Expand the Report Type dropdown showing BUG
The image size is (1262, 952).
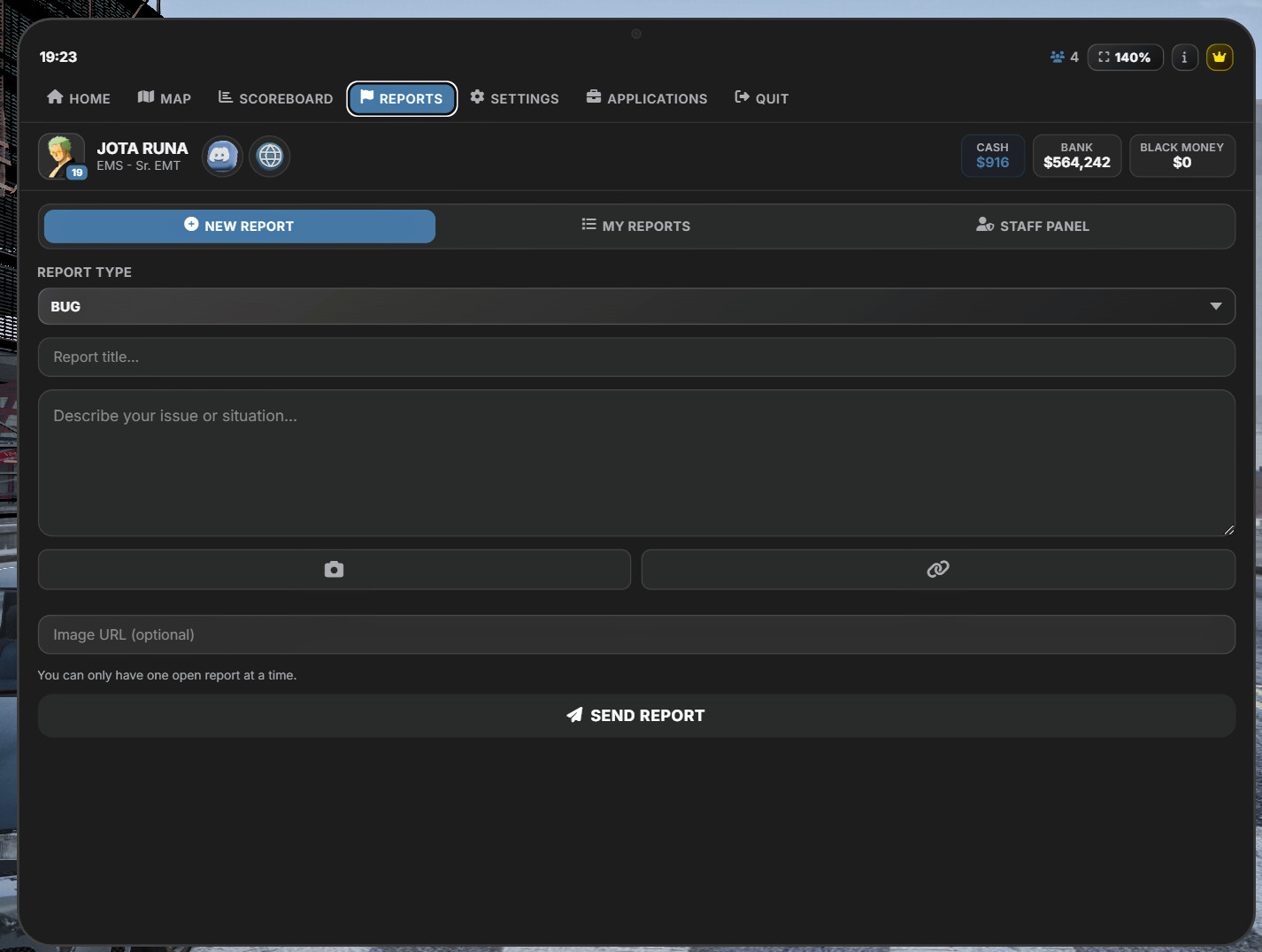pyautogui.click(x=636, y=306)
